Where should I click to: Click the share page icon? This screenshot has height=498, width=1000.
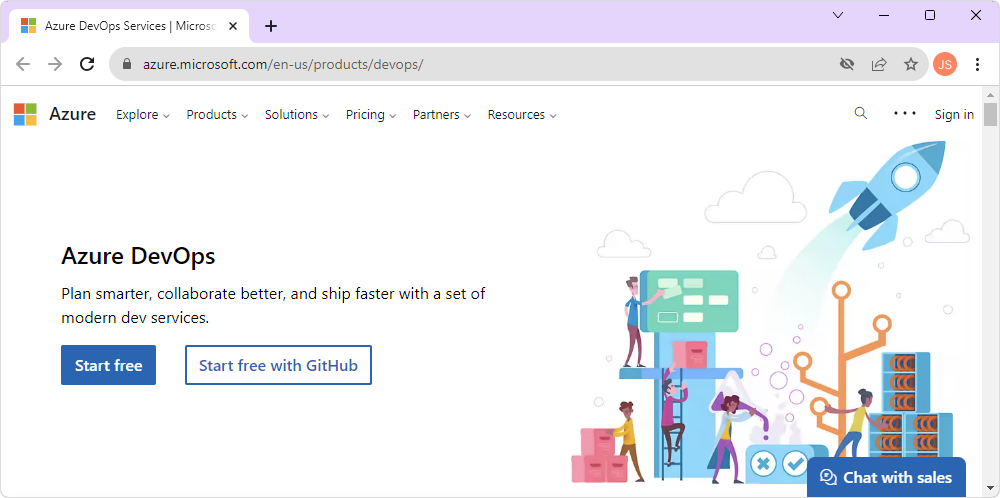(x=879, y=64)
